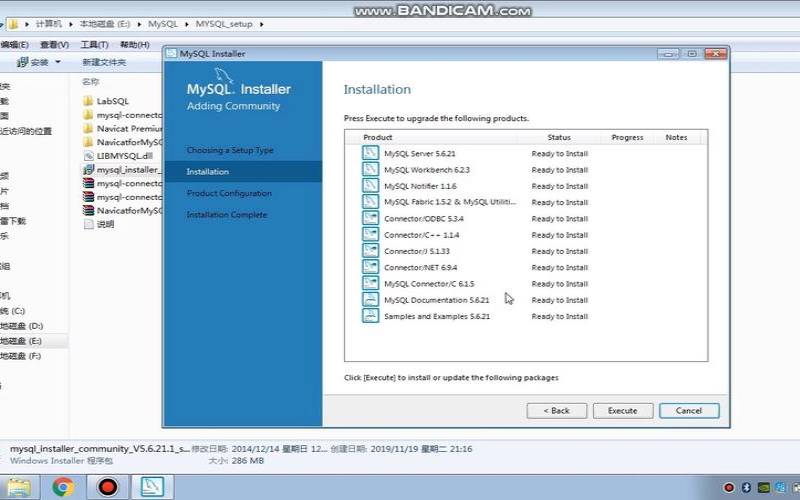Viewport: 800px width, 500px height.
Task: Click the Connector/C++ 1.1.4 product icon
Action: [370, 235]
